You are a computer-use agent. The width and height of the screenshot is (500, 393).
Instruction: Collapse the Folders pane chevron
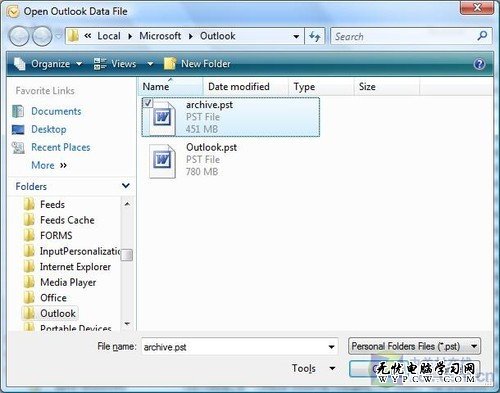click(x=126, y=186)
